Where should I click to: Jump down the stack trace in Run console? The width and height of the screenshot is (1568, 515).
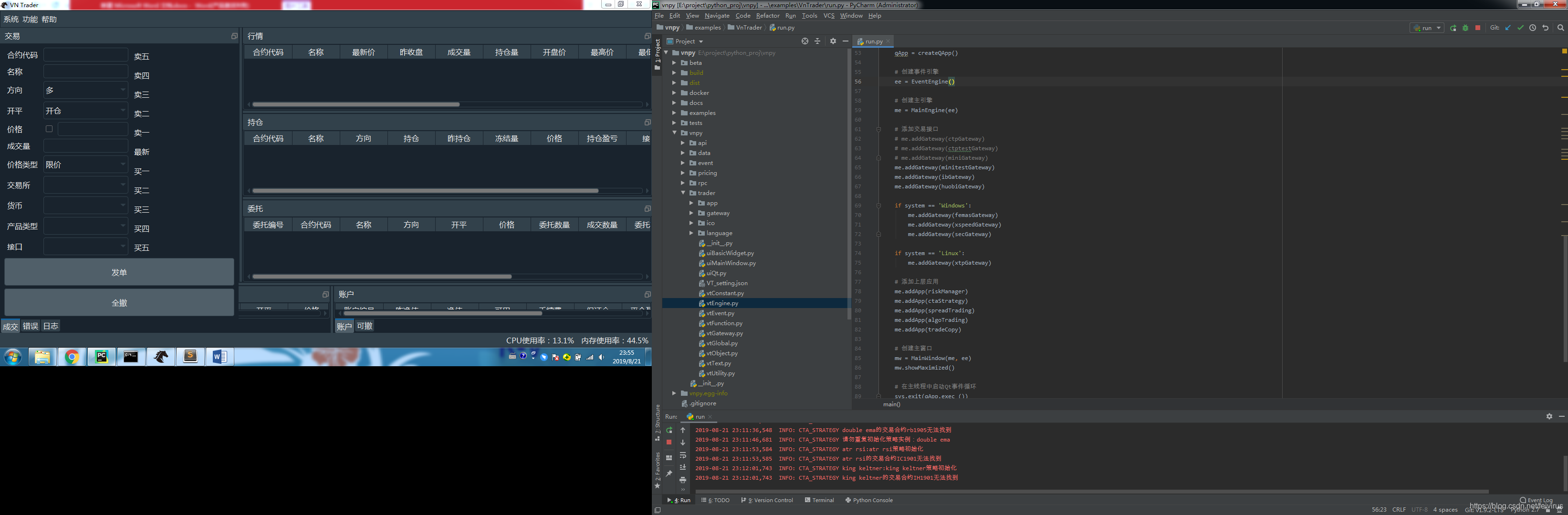click(x=683, y=443)
